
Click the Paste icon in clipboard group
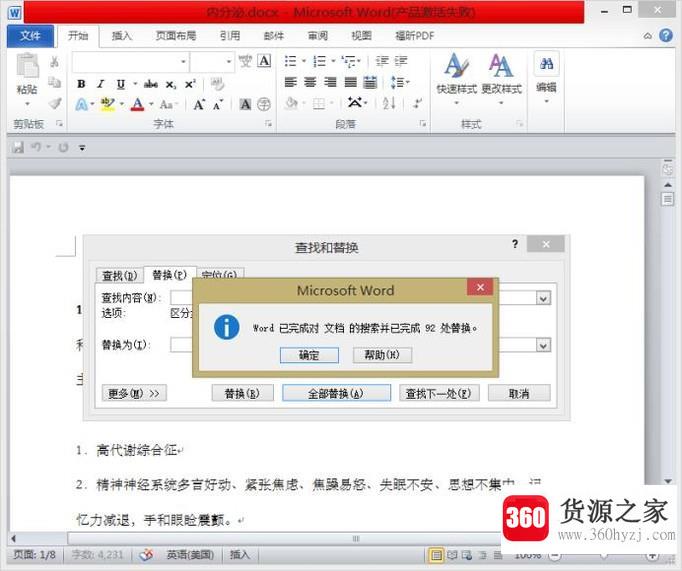[x=27, y=65]
